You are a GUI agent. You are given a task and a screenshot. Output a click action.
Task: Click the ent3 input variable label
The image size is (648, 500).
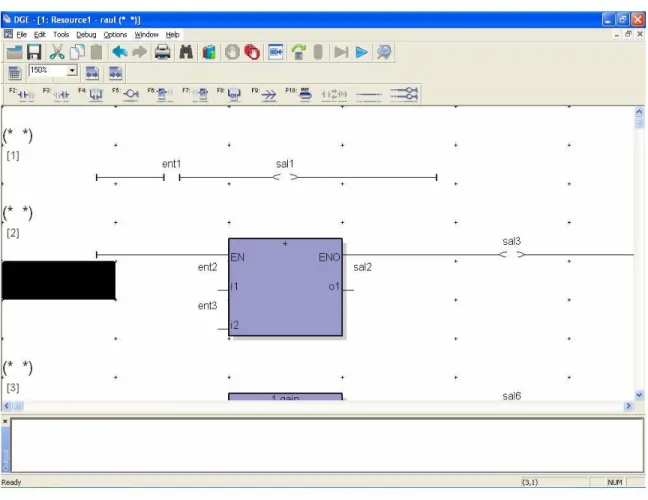coord(207,306)
